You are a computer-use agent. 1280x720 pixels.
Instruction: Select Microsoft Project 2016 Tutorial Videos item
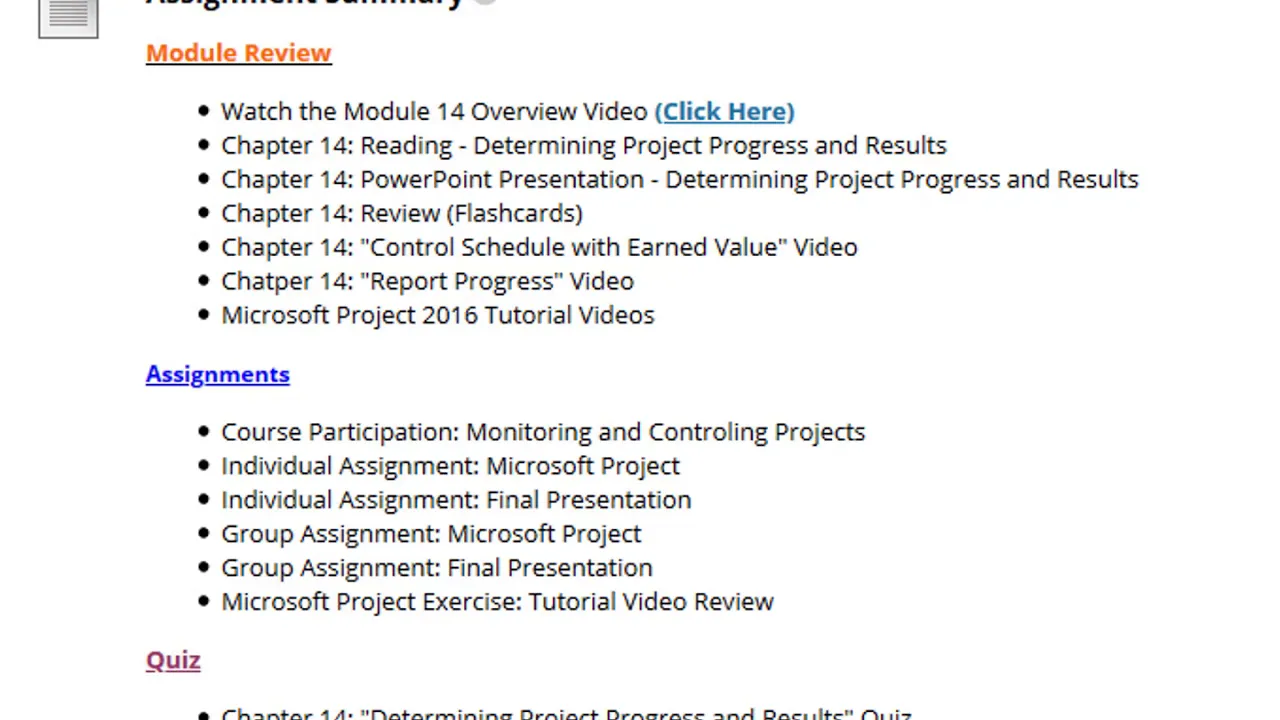[437, 315]
